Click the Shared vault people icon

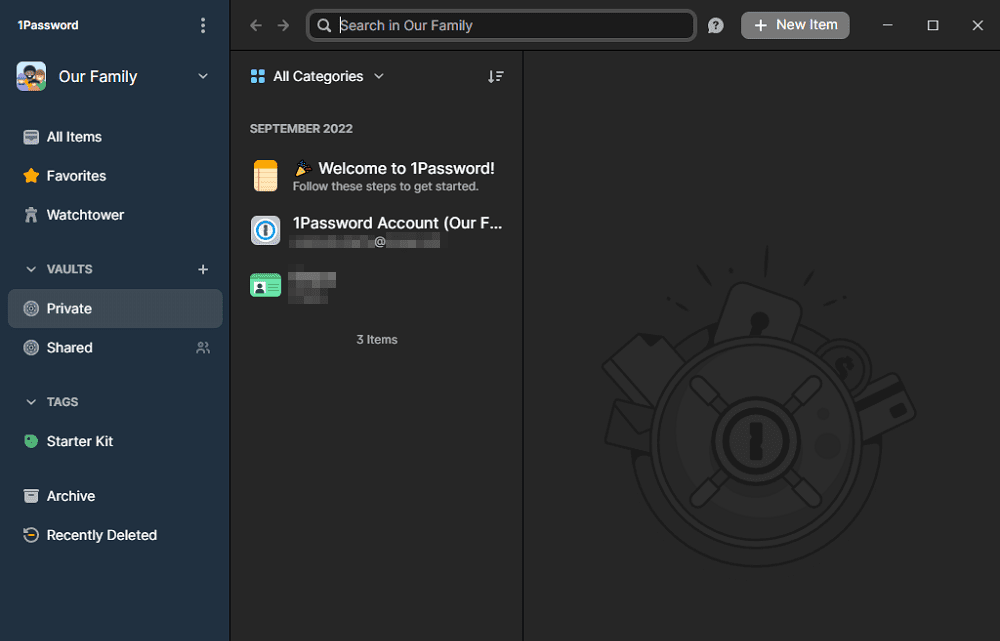(203, 348)
